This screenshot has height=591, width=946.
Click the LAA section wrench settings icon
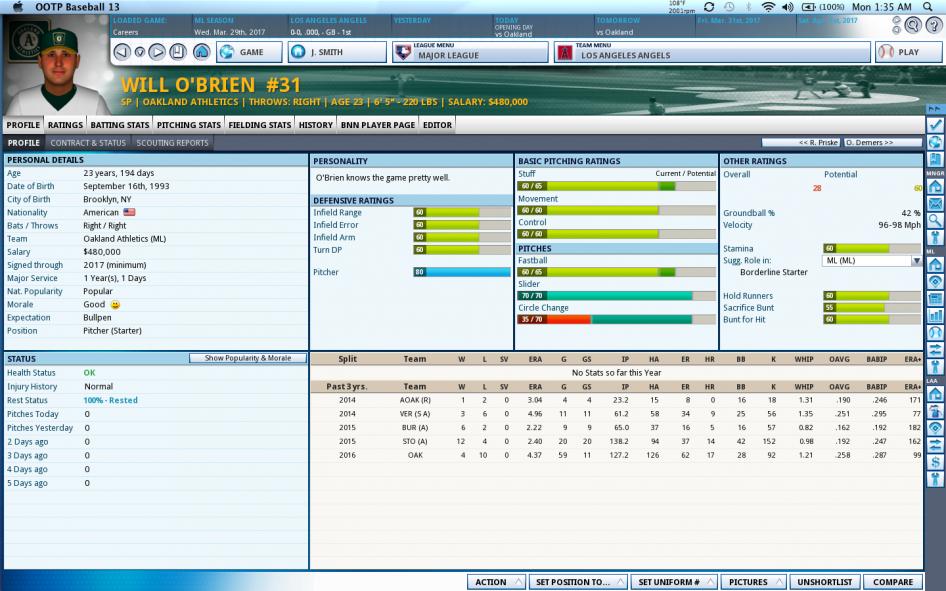(x=935, y=479)
